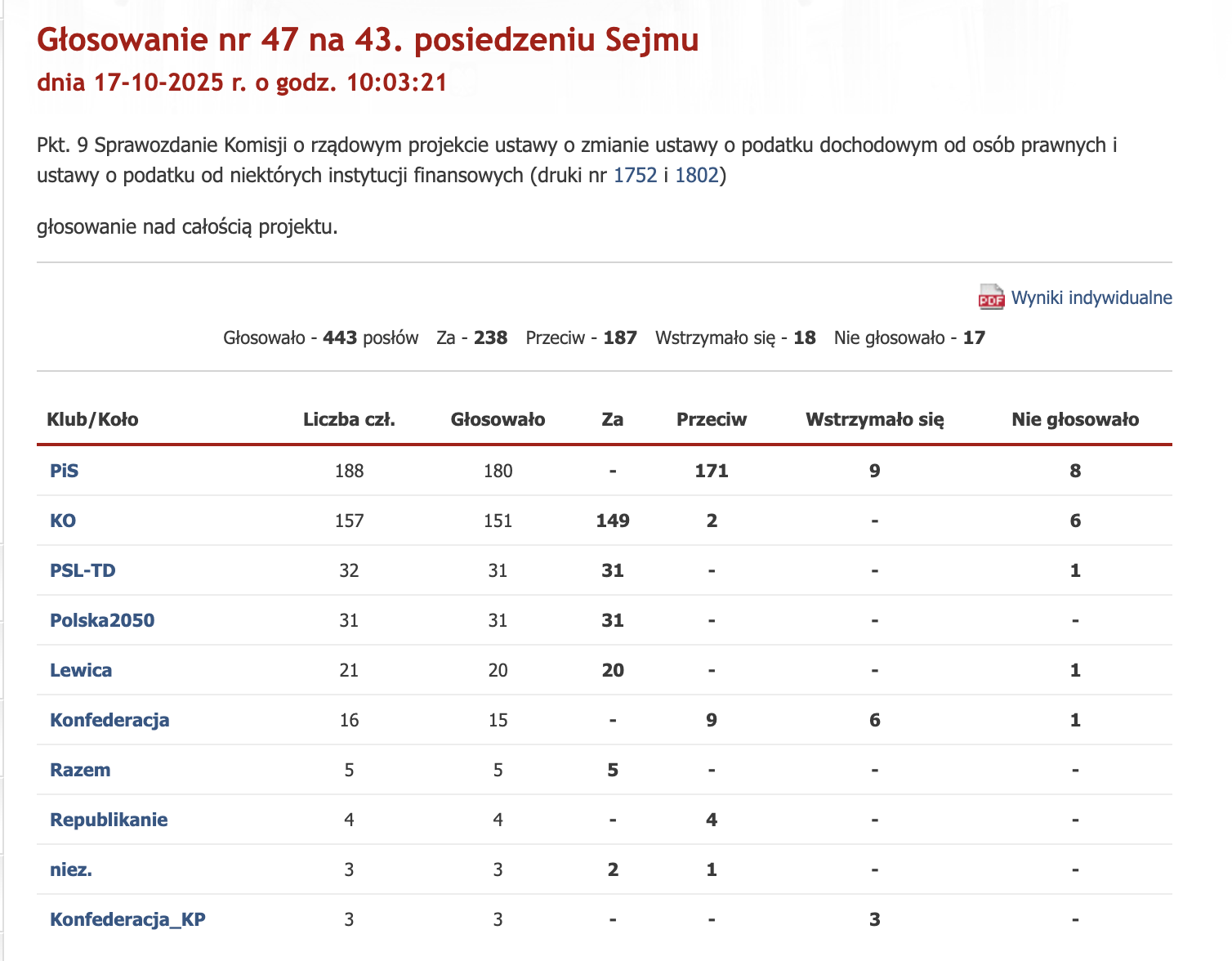Open print document 1802 link
Screen dimensions: 1232x961
(696, 176)
